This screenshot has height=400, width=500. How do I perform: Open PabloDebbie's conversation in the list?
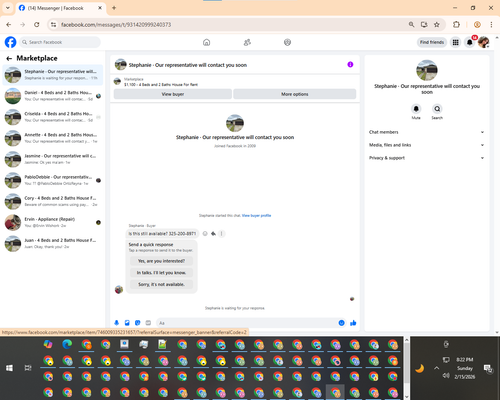[x=53, y=180]
